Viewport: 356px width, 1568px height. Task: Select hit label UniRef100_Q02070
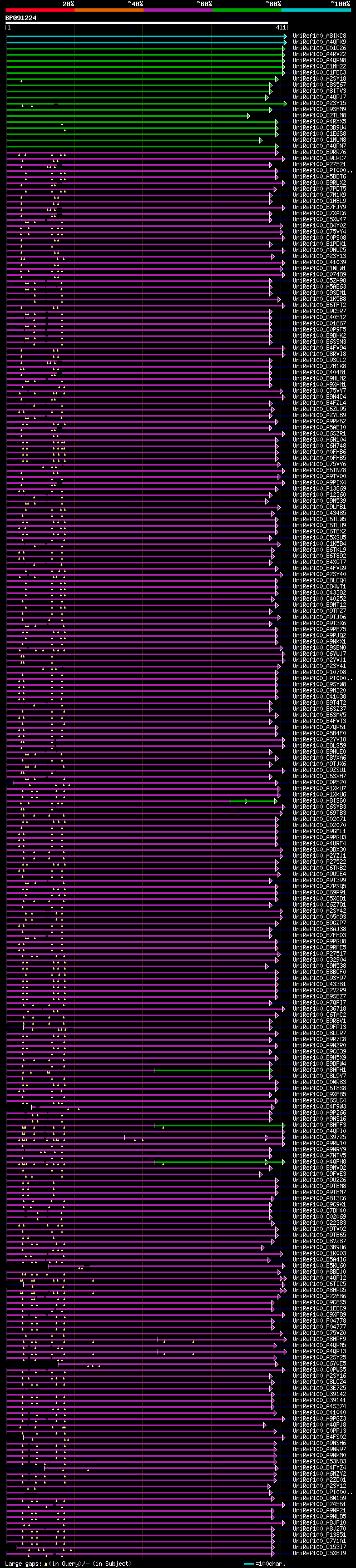point(319,825)
